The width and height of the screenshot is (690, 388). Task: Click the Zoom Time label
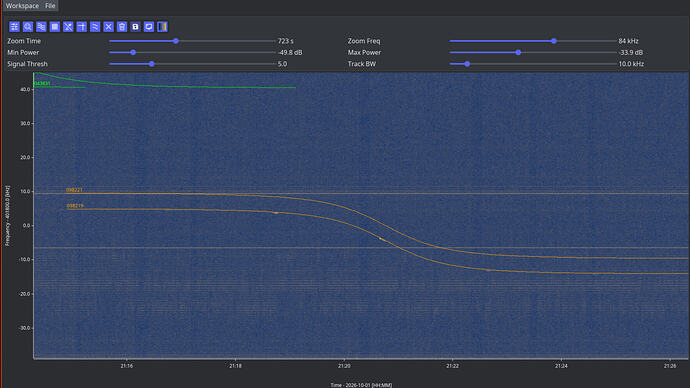(24, 41)
